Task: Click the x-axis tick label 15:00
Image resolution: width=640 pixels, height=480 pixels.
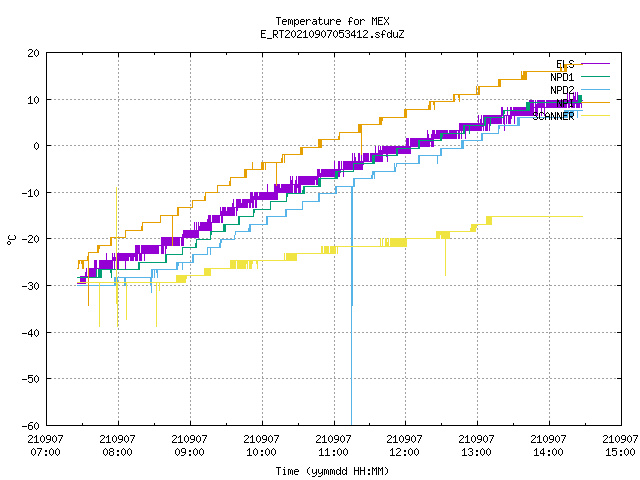Action: (x=620, y=452)
